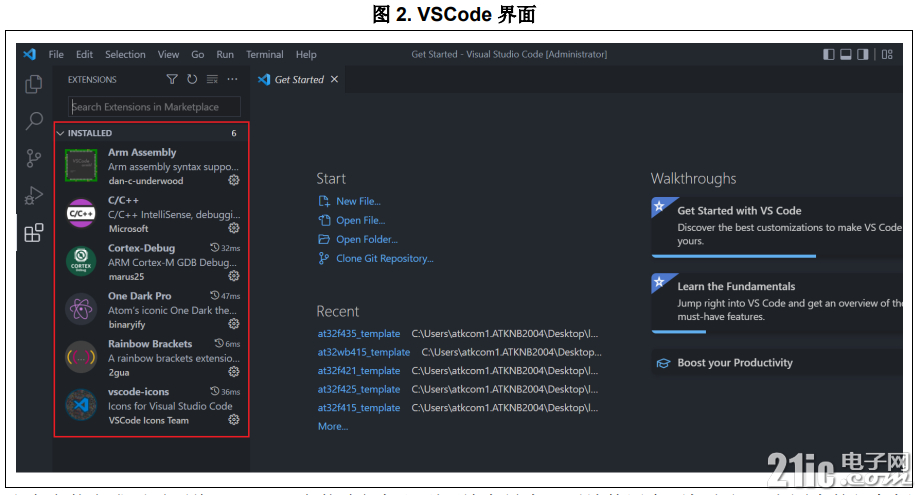Open Extensions views and more actions menu
The width and height of the screenshot is (921, 495).
click(233, 79)
